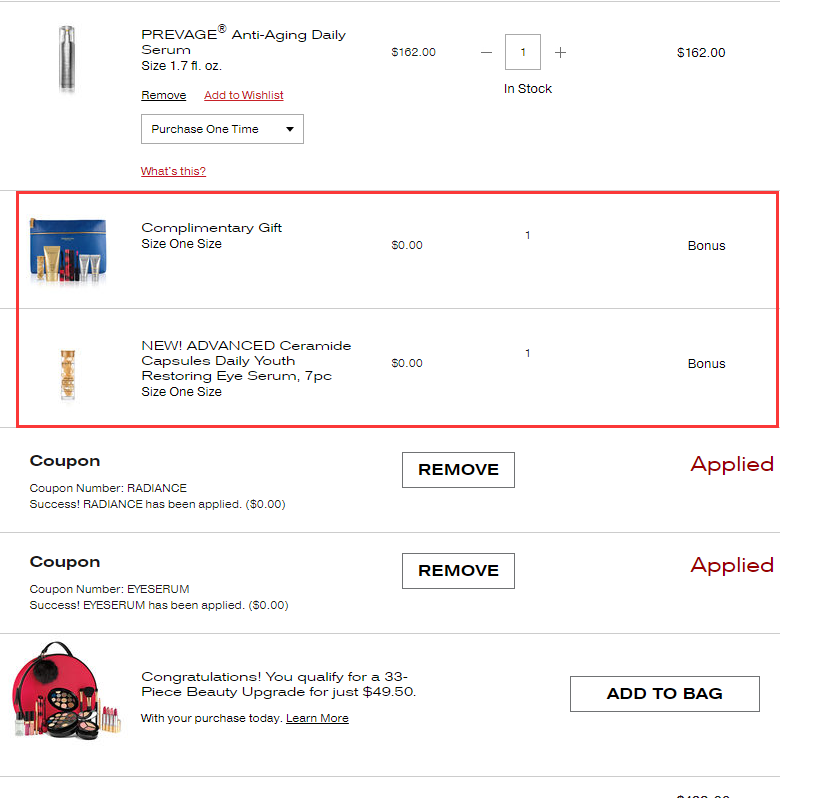The height and width of the screenshot is (798, 838).
Task: Click the minus icon to decrease serum quantity
Action: (486, 52)
